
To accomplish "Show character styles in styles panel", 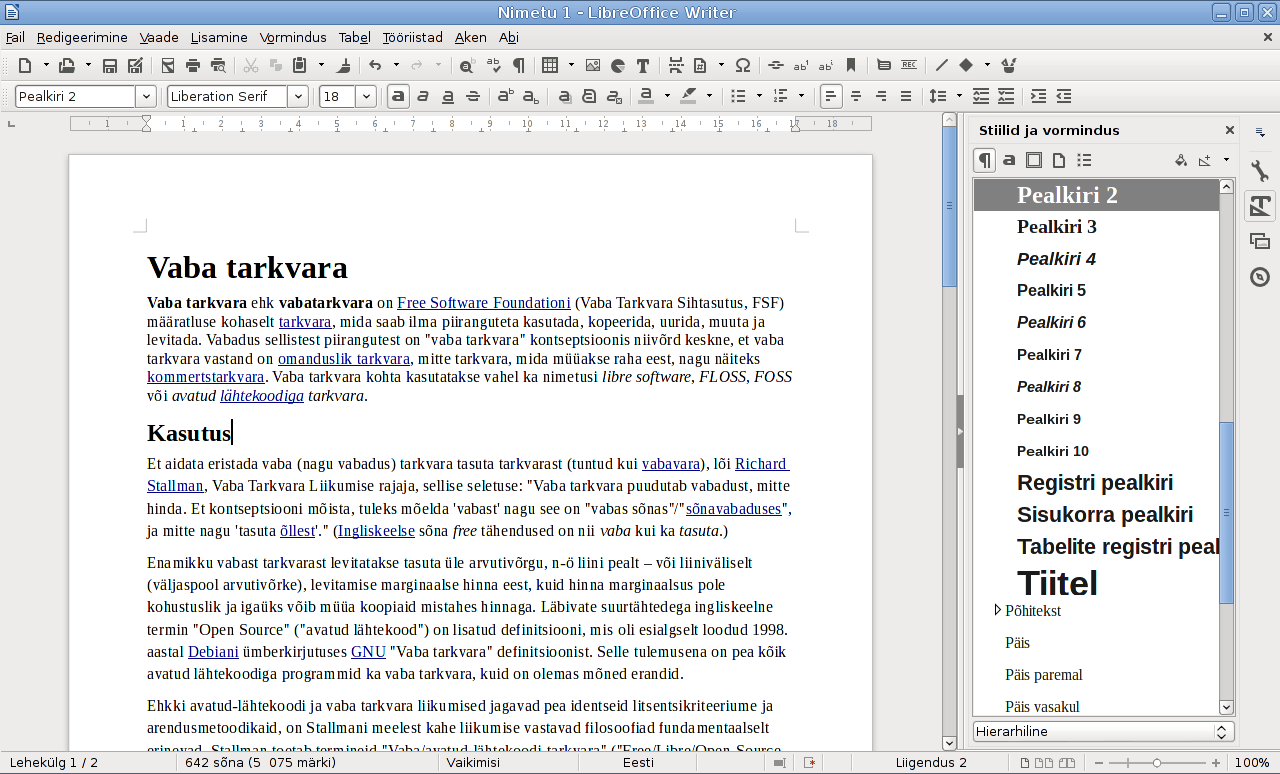I will click(x=1010, y=160).
